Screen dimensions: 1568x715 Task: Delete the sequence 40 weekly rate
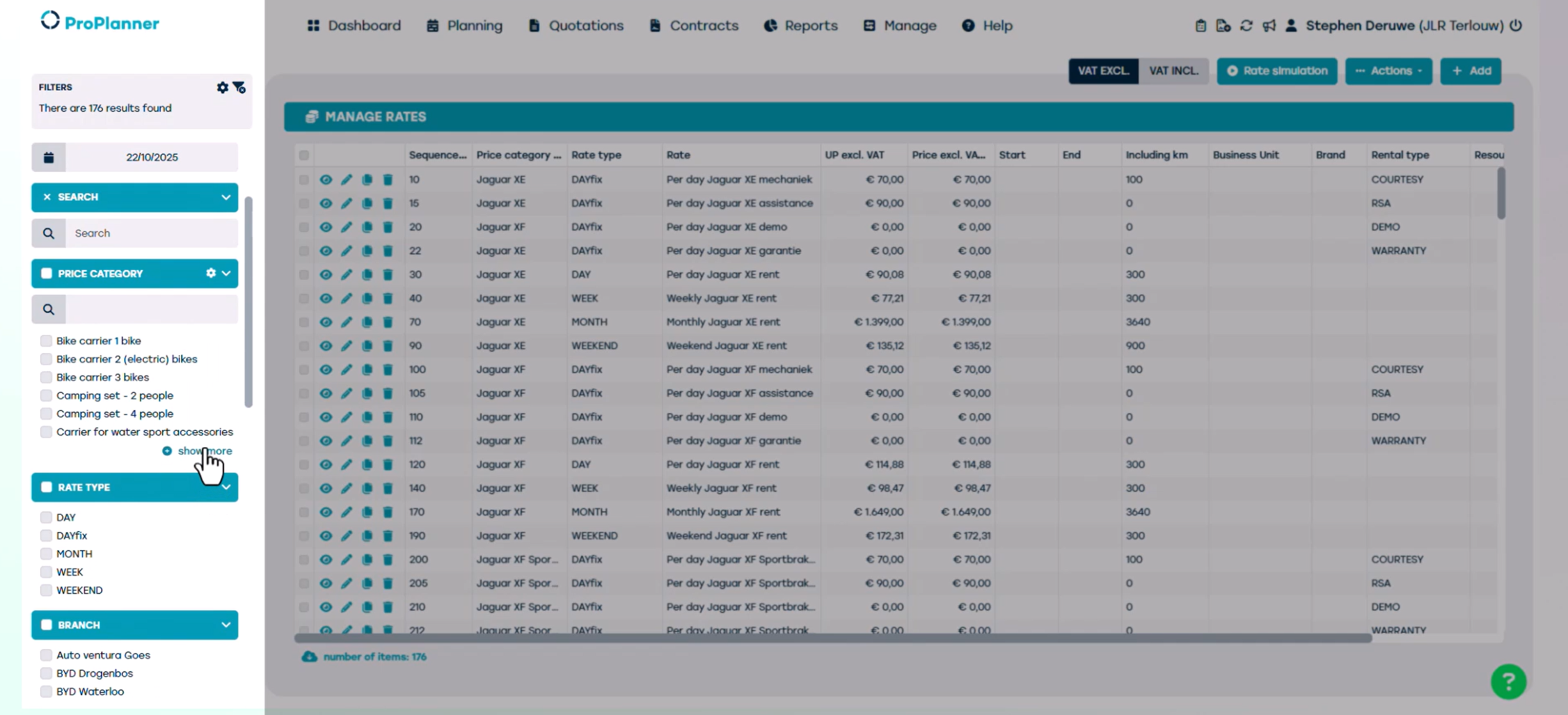tap(388, 298)
